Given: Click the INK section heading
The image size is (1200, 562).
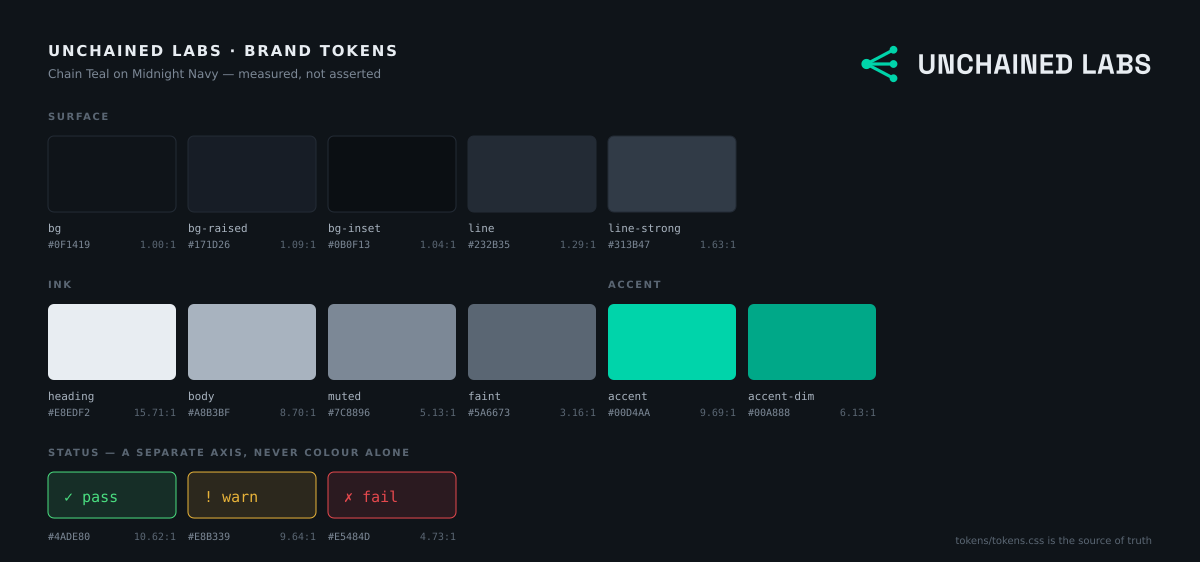Looking at the screenshot, I should (x=60, y=285).
